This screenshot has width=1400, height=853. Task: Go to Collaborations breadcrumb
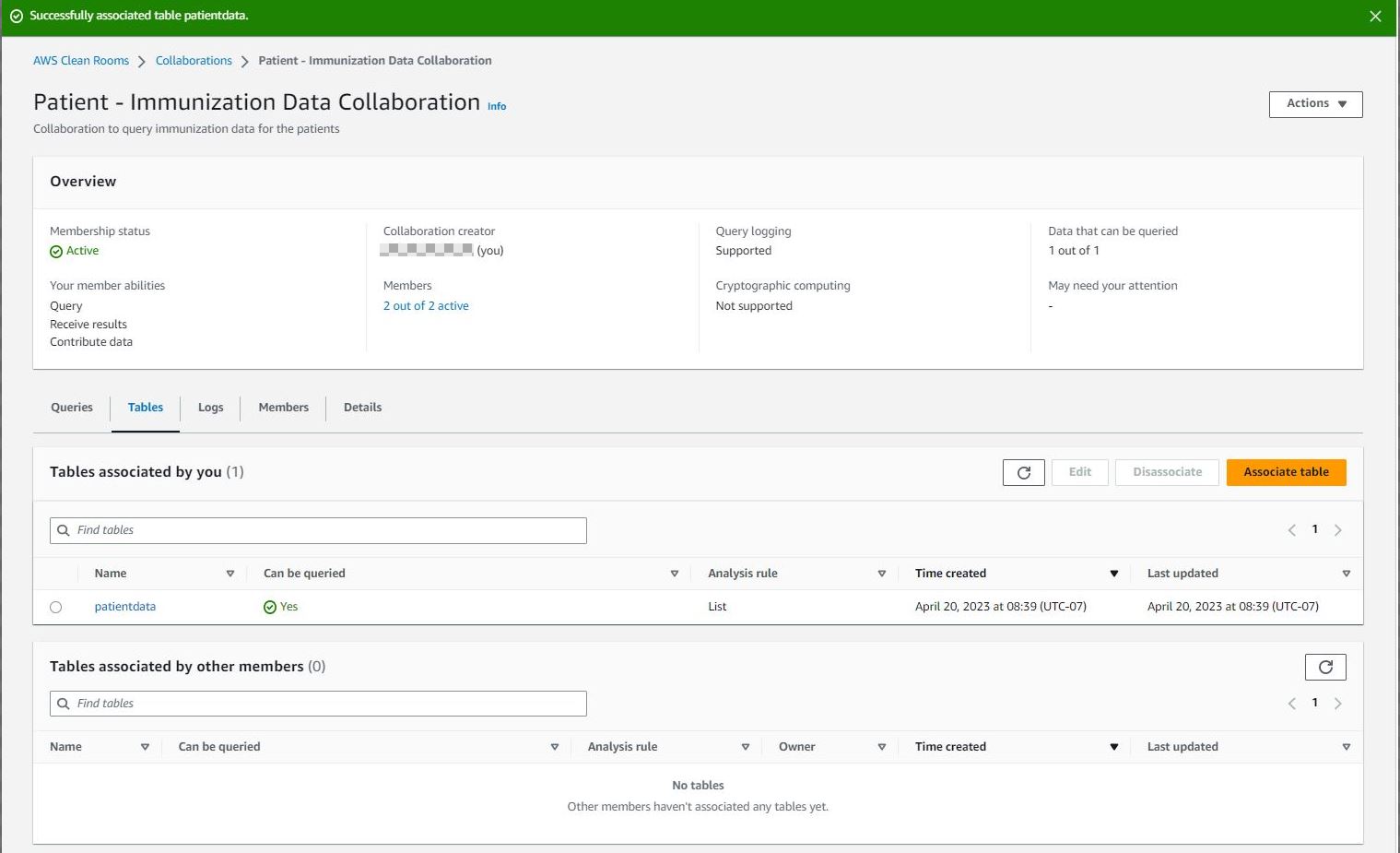click(194, 61)
